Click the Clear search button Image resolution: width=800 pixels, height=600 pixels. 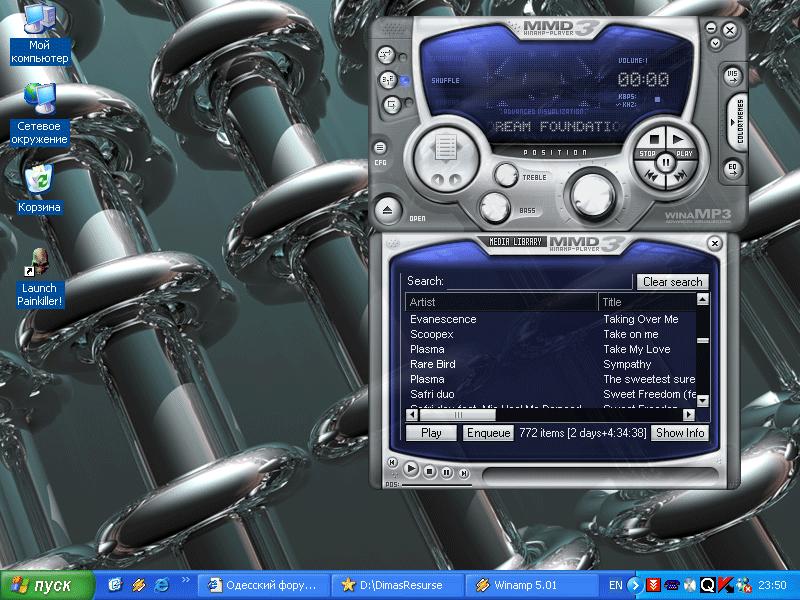pyautogui.click(x=672, y=282)
